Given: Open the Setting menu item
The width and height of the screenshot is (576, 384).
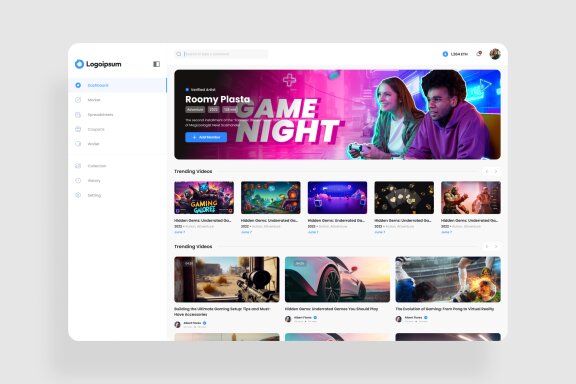Looking at the screenshot, I should coord(118,195).
